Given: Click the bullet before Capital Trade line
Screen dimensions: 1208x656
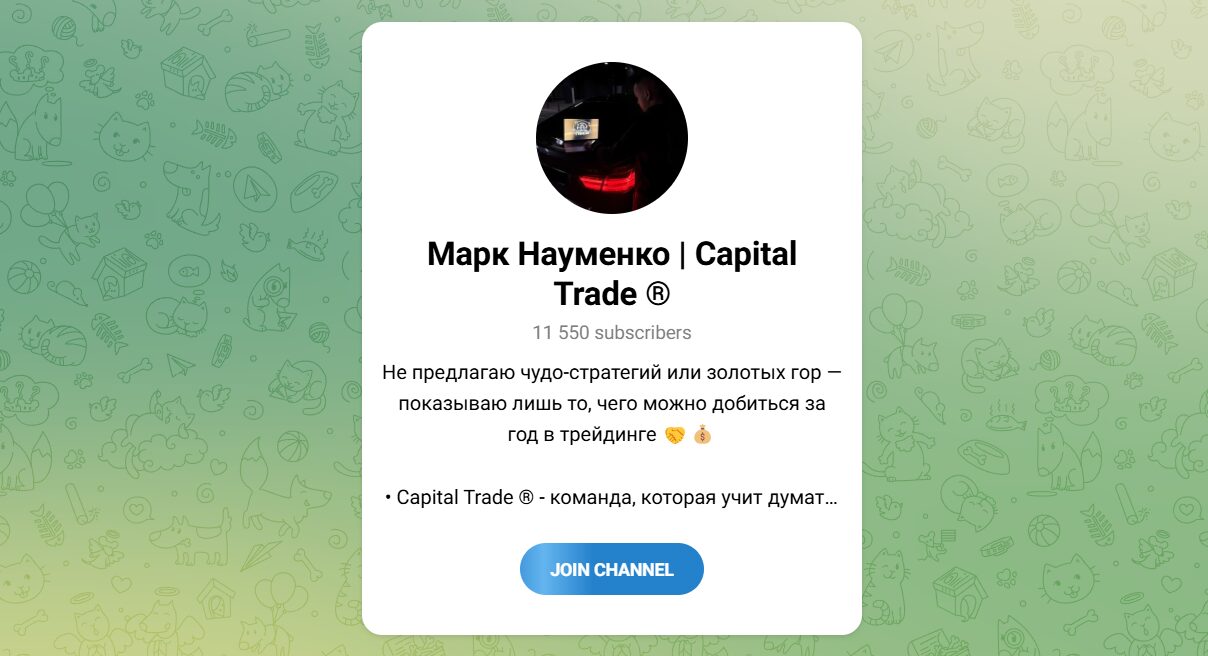Looking at the screenshot, I should pyautogui.click(x=388, y=498).
